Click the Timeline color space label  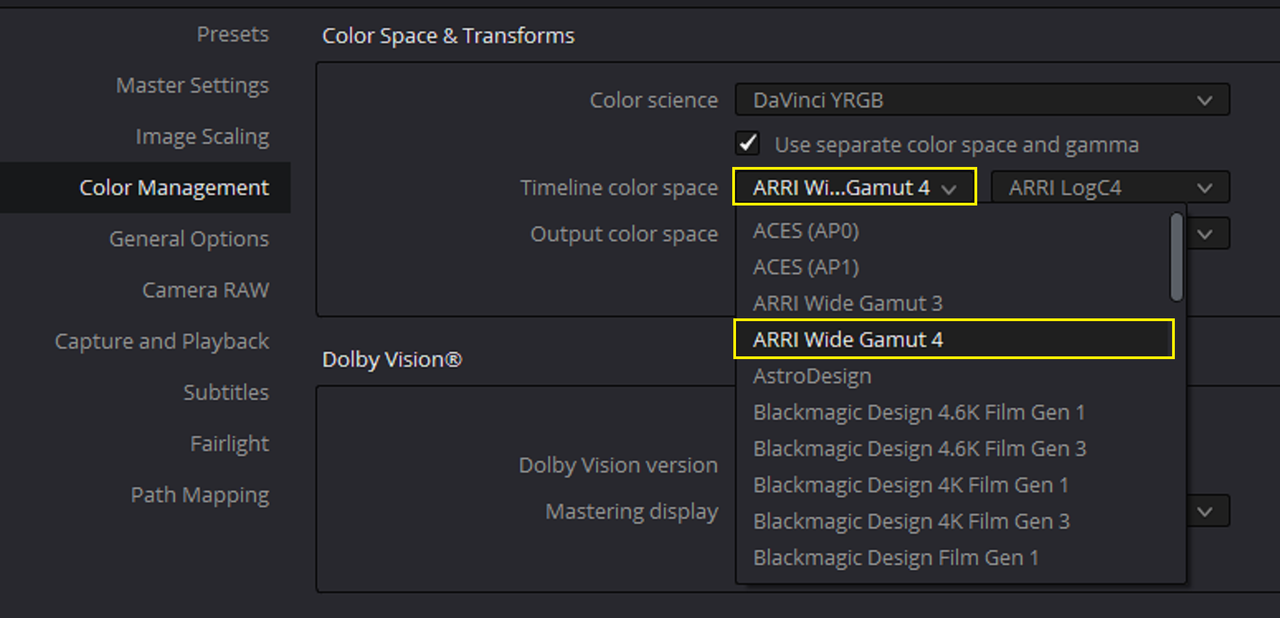click(619, 187)
